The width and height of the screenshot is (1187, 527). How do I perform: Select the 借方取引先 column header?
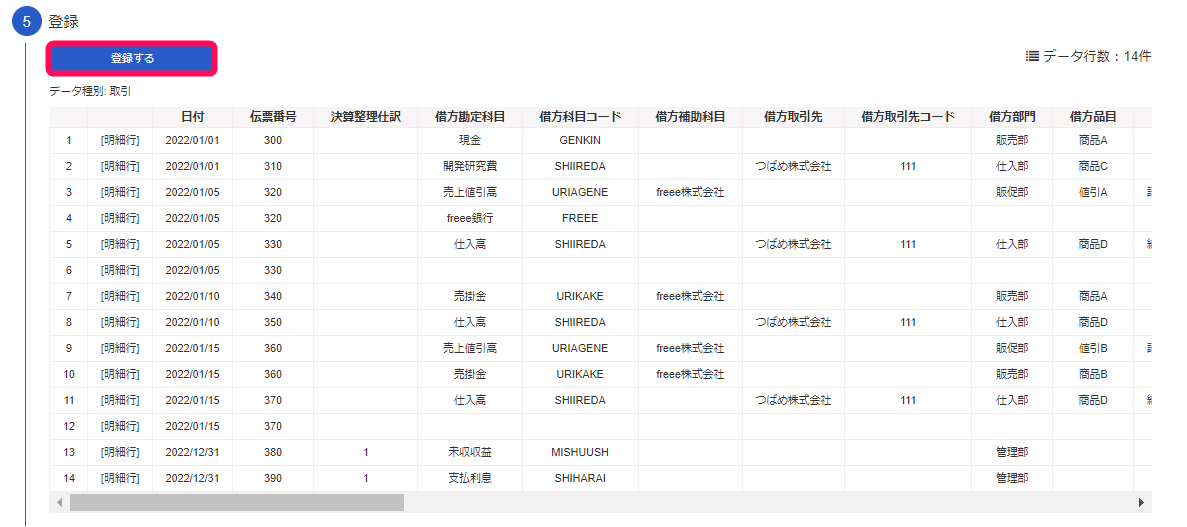(793, 117)
